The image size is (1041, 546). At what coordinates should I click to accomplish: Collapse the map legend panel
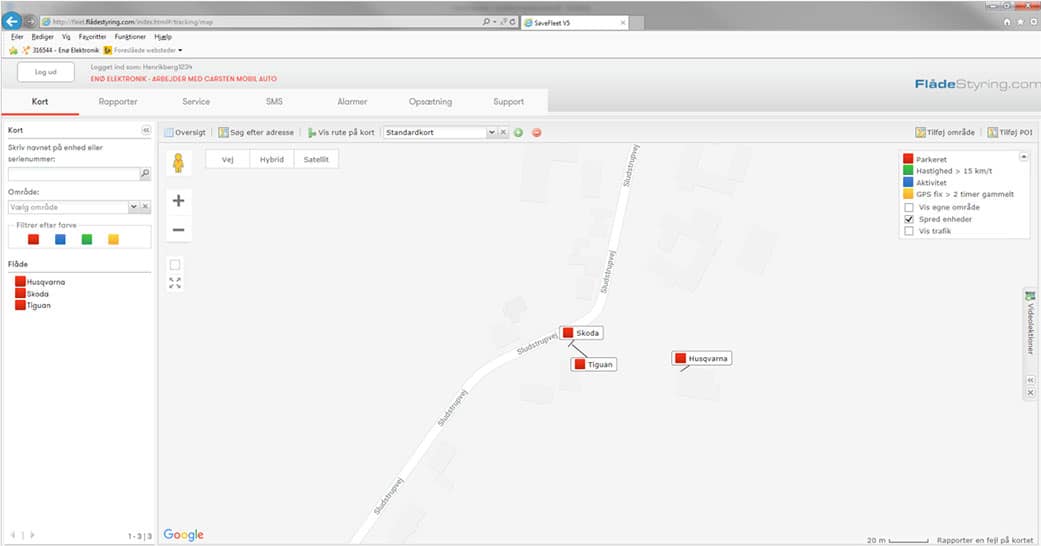(1023, 157)
